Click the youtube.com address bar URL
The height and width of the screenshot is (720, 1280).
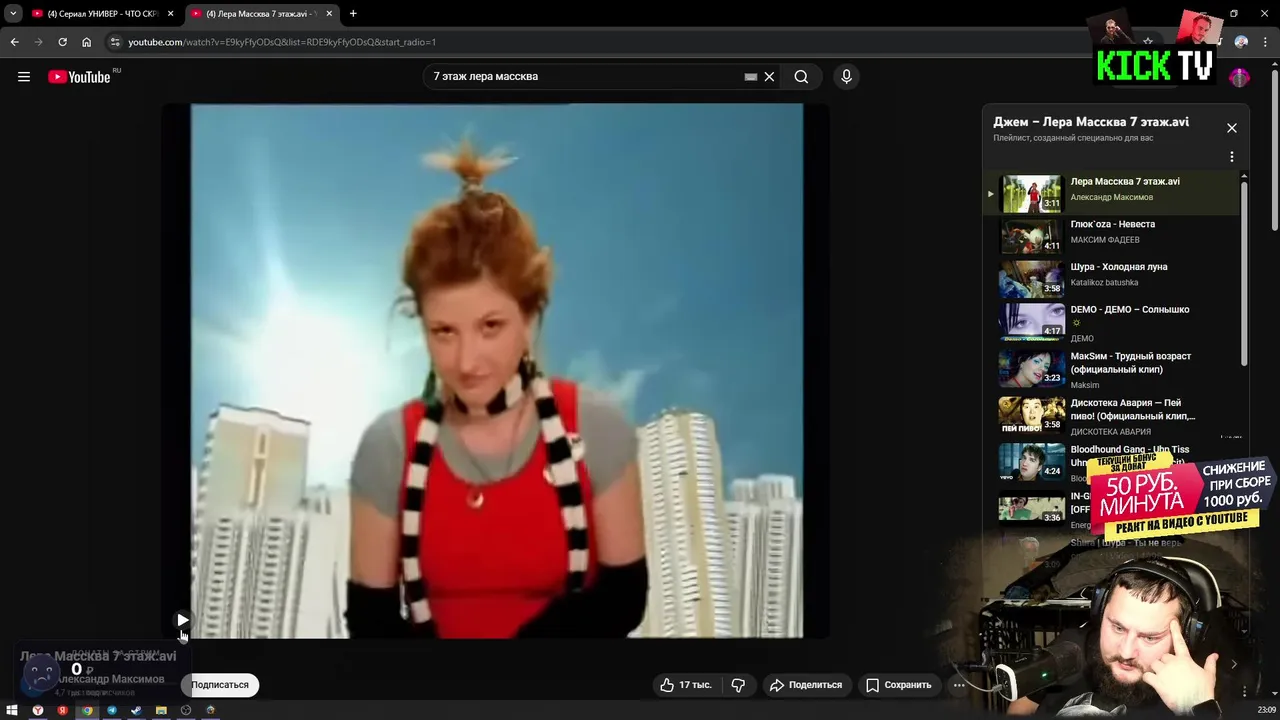click(282, 42)
